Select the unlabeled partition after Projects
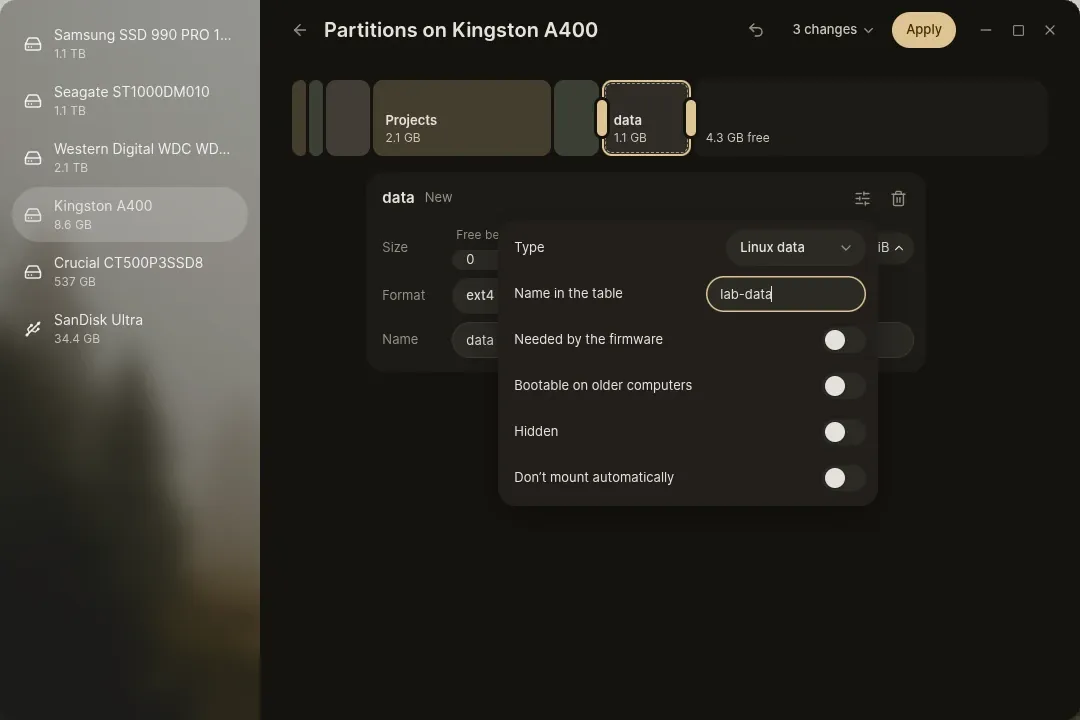This screenshot has width=1080, height=720. 577,118
